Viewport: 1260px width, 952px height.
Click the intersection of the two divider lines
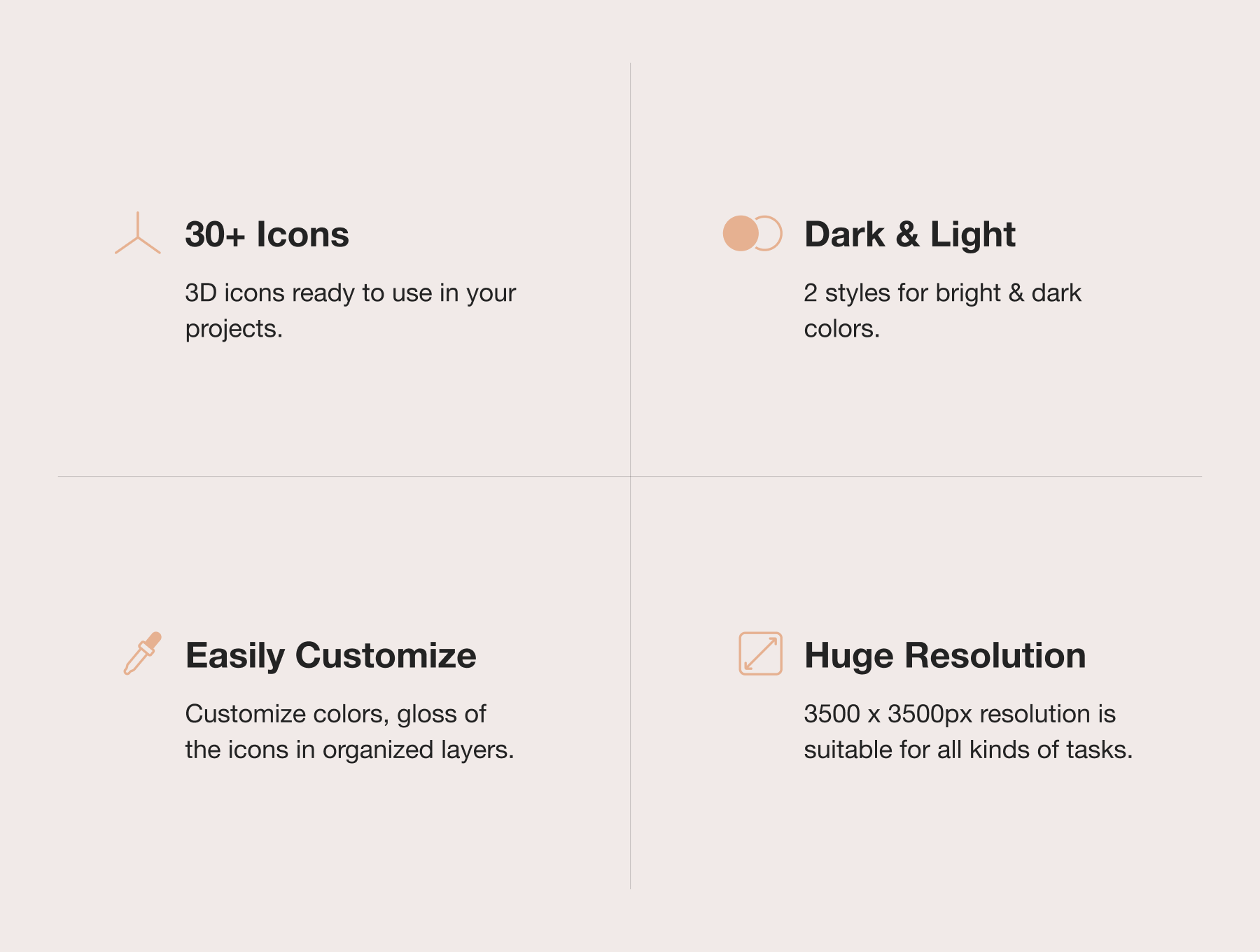point(631,477)
